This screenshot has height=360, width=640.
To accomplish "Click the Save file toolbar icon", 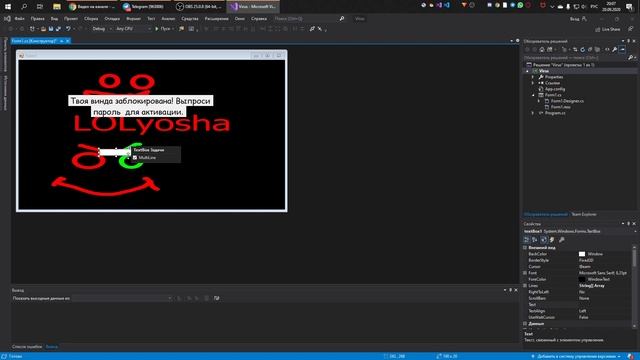I will [x=51, y=29].
